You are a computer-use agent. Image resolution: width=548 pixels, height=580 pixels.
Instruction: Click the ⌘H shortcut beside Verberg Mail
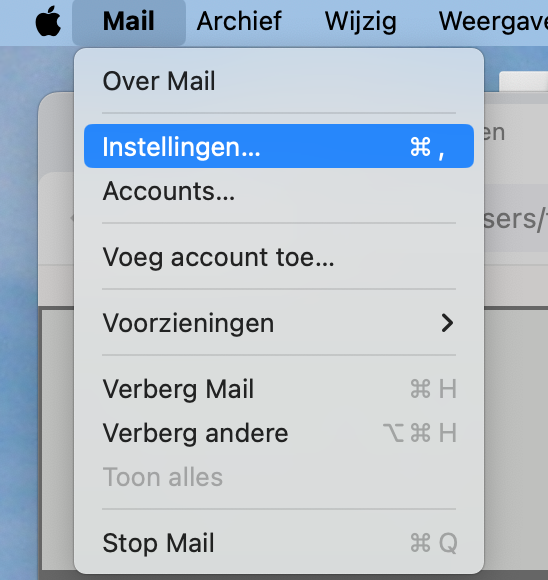[x=433, y=389]
